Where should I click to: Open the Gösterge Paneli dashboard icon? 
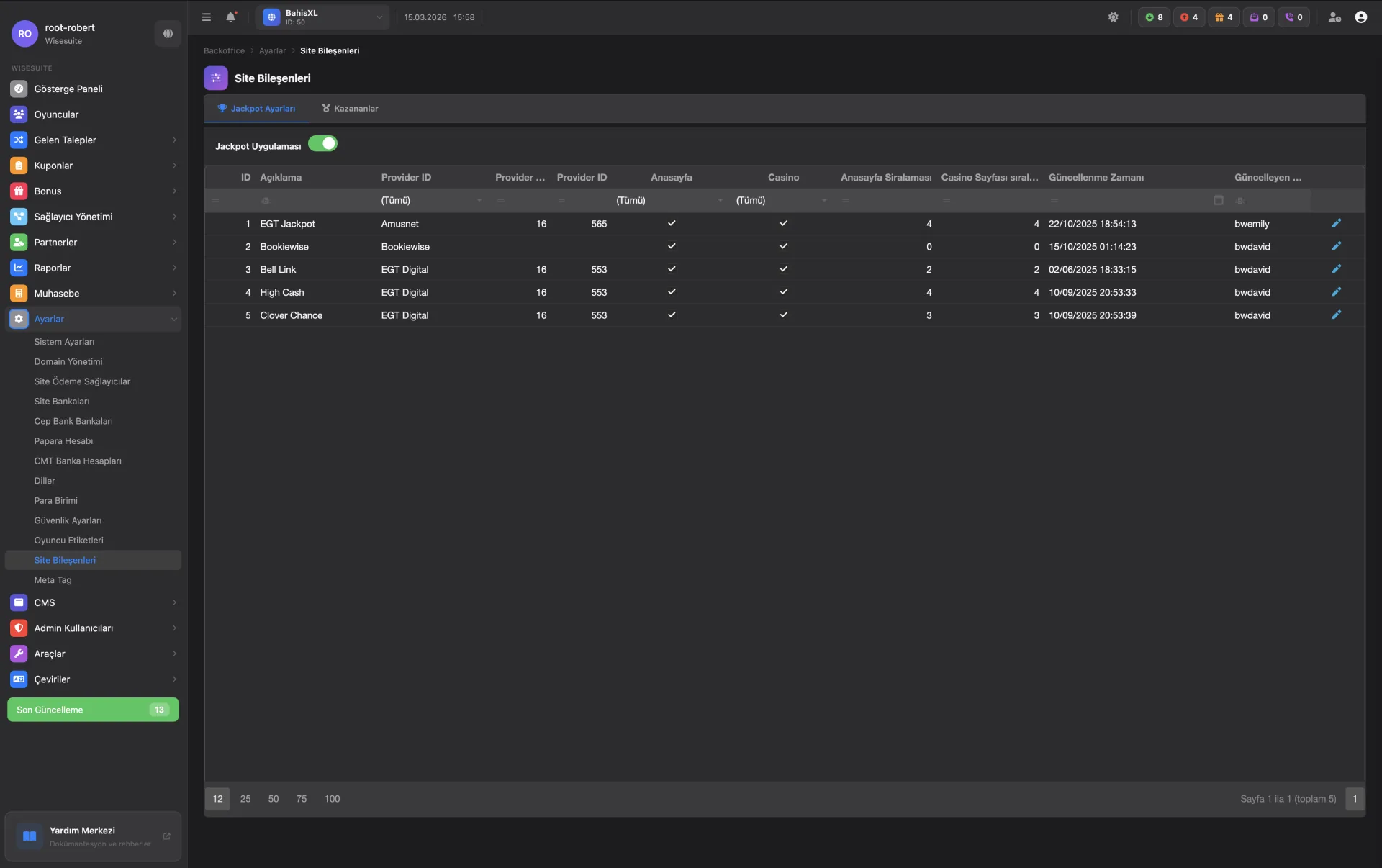coord(19,89)
